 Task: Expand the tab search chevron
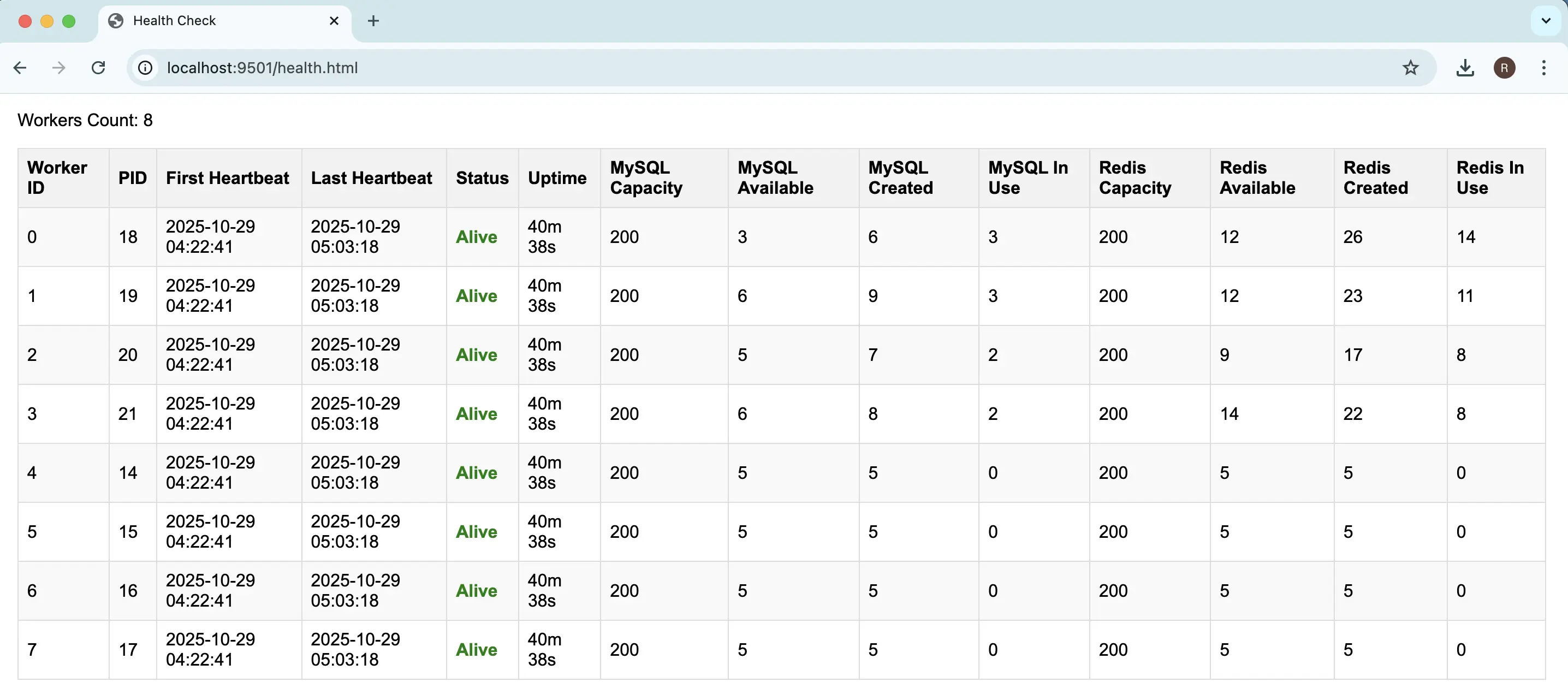click(x=1546, y=21)
